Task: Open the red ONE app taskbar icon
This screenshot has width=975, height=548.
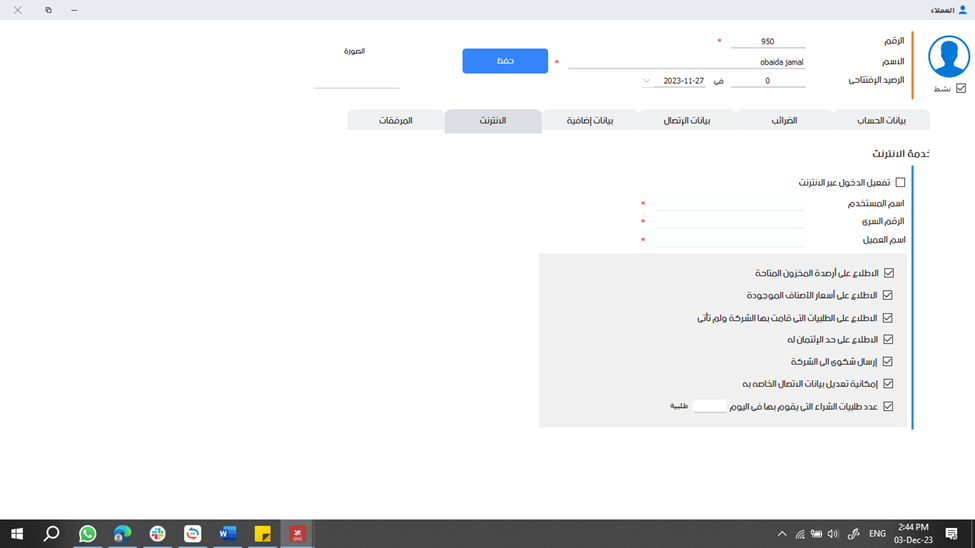Action: coord(297,534)
